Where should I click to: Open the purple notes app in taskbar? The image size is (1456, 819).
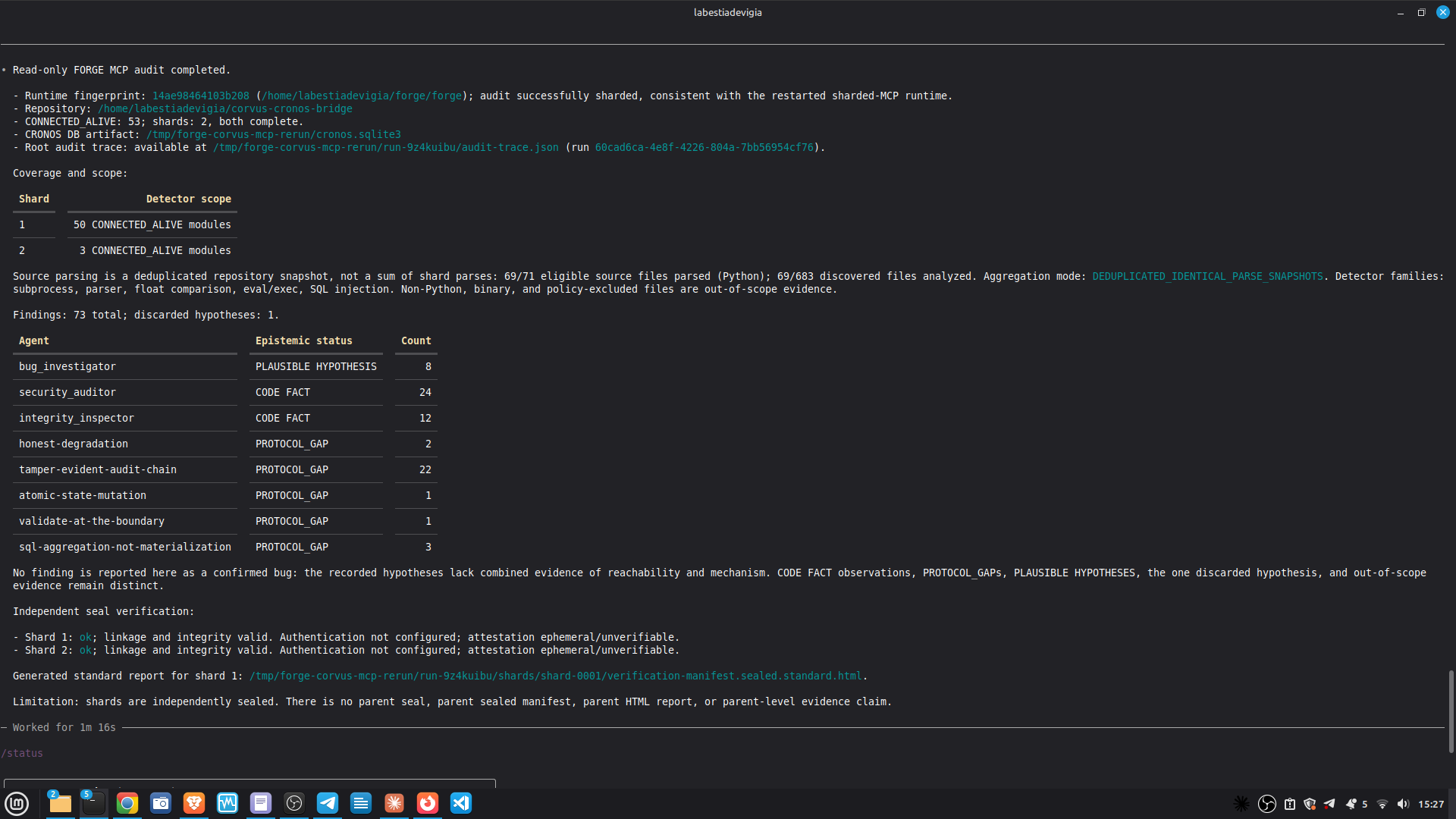(261, 803)
